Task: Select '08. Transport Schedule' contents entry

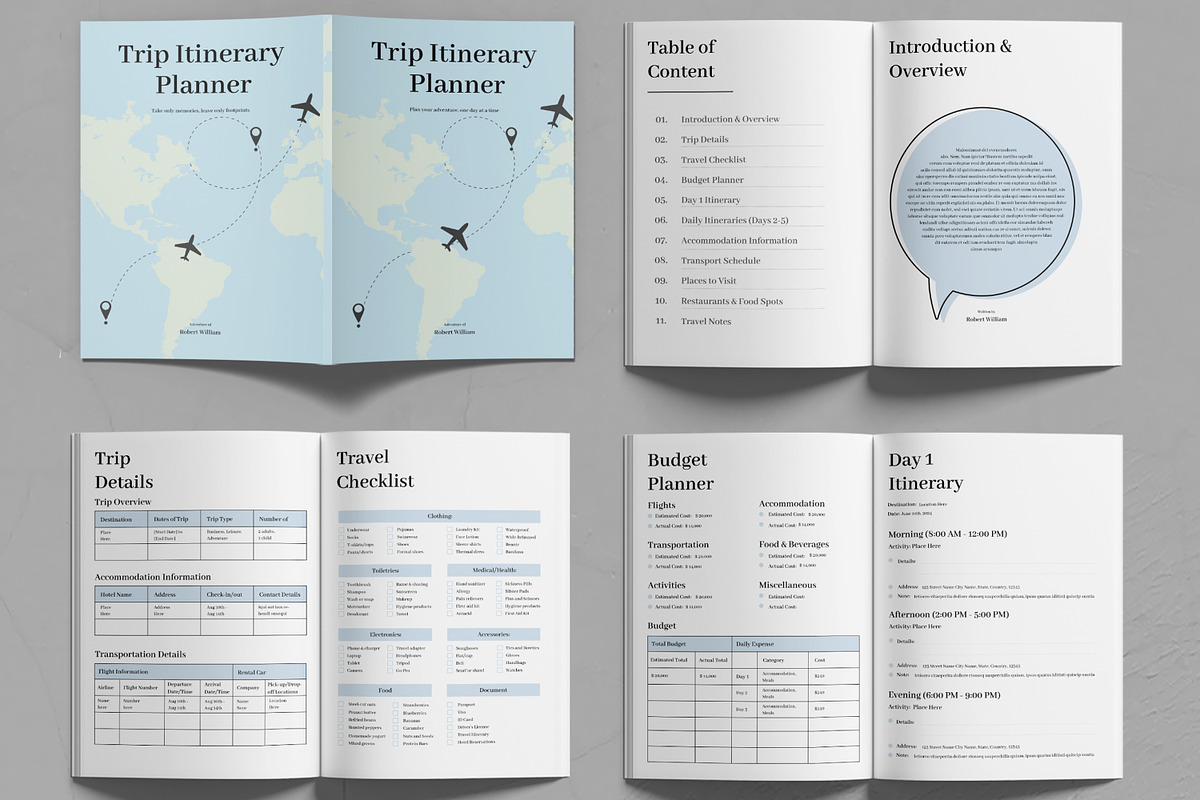Action: 708,261
